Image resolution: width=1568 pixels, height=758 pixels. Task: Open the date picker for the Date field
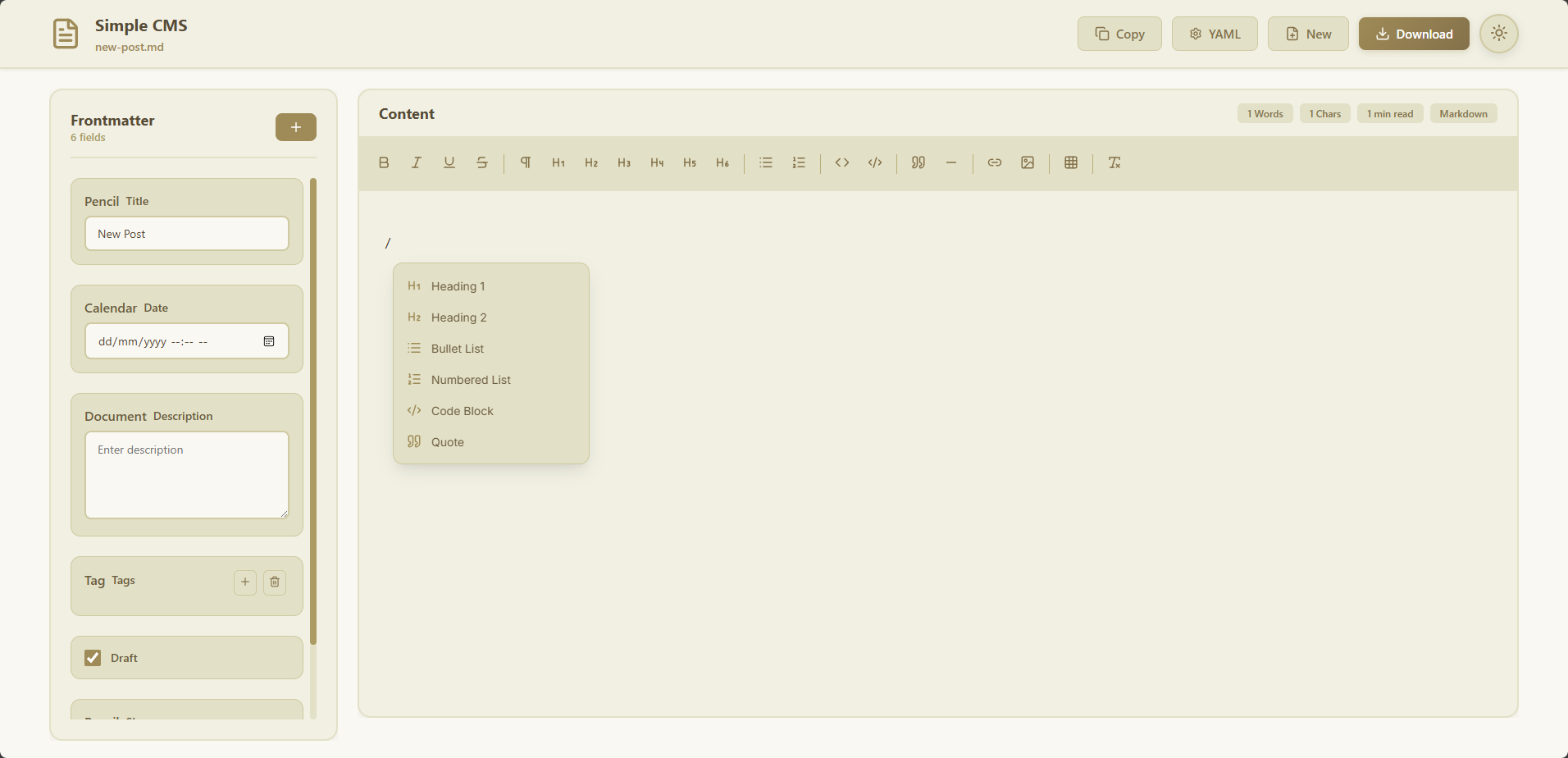tap(269, 340)
